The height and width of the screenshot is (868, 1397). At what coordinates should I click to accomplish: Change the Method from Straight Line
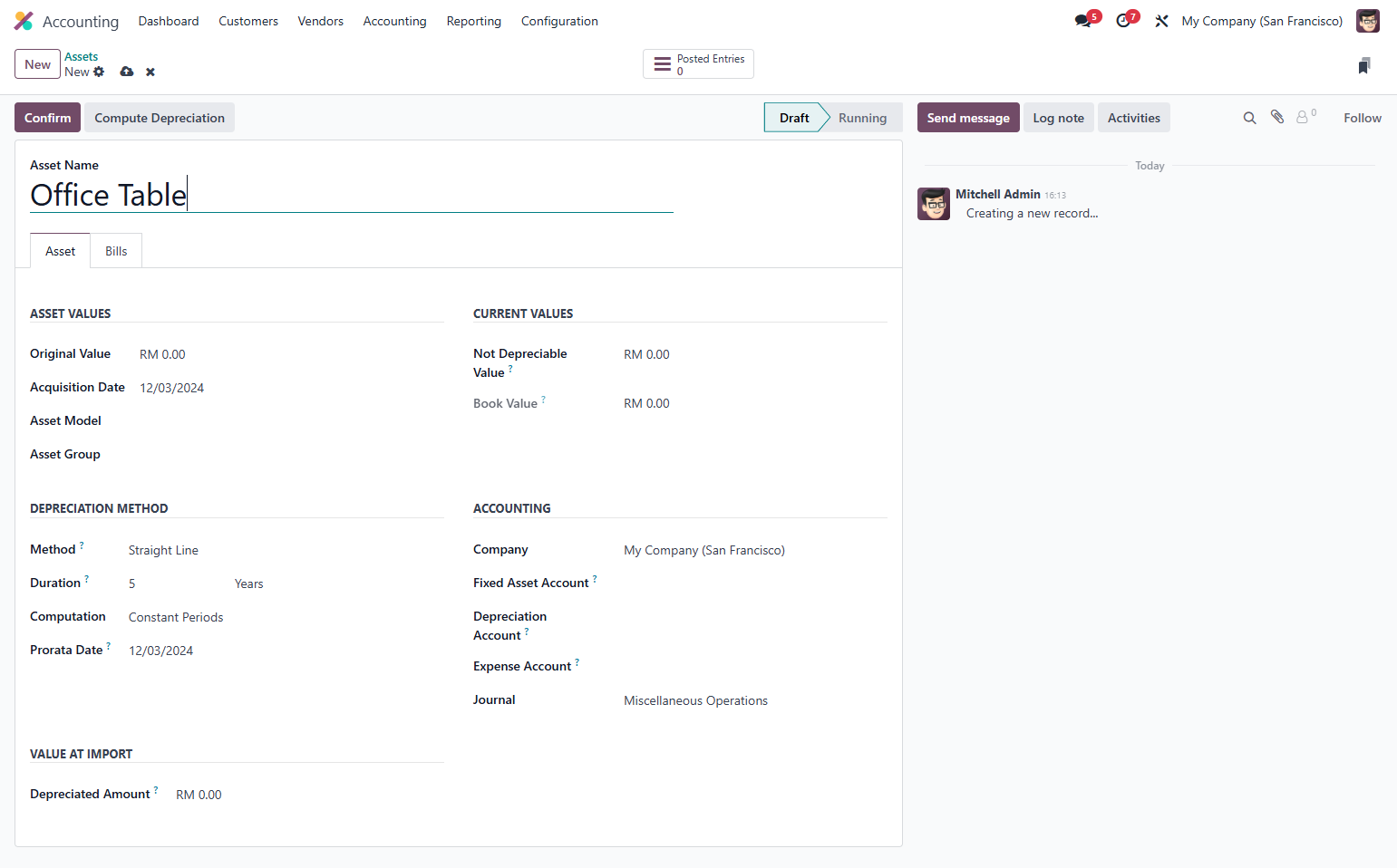[286, 550]
